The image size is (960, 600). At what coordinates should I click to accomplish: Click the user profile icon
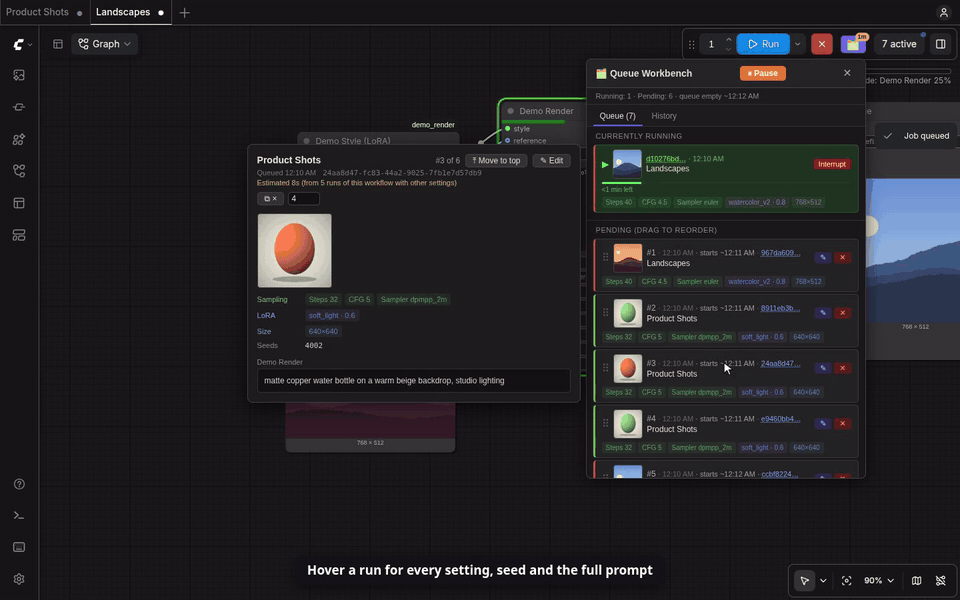[x=943, y=12]
